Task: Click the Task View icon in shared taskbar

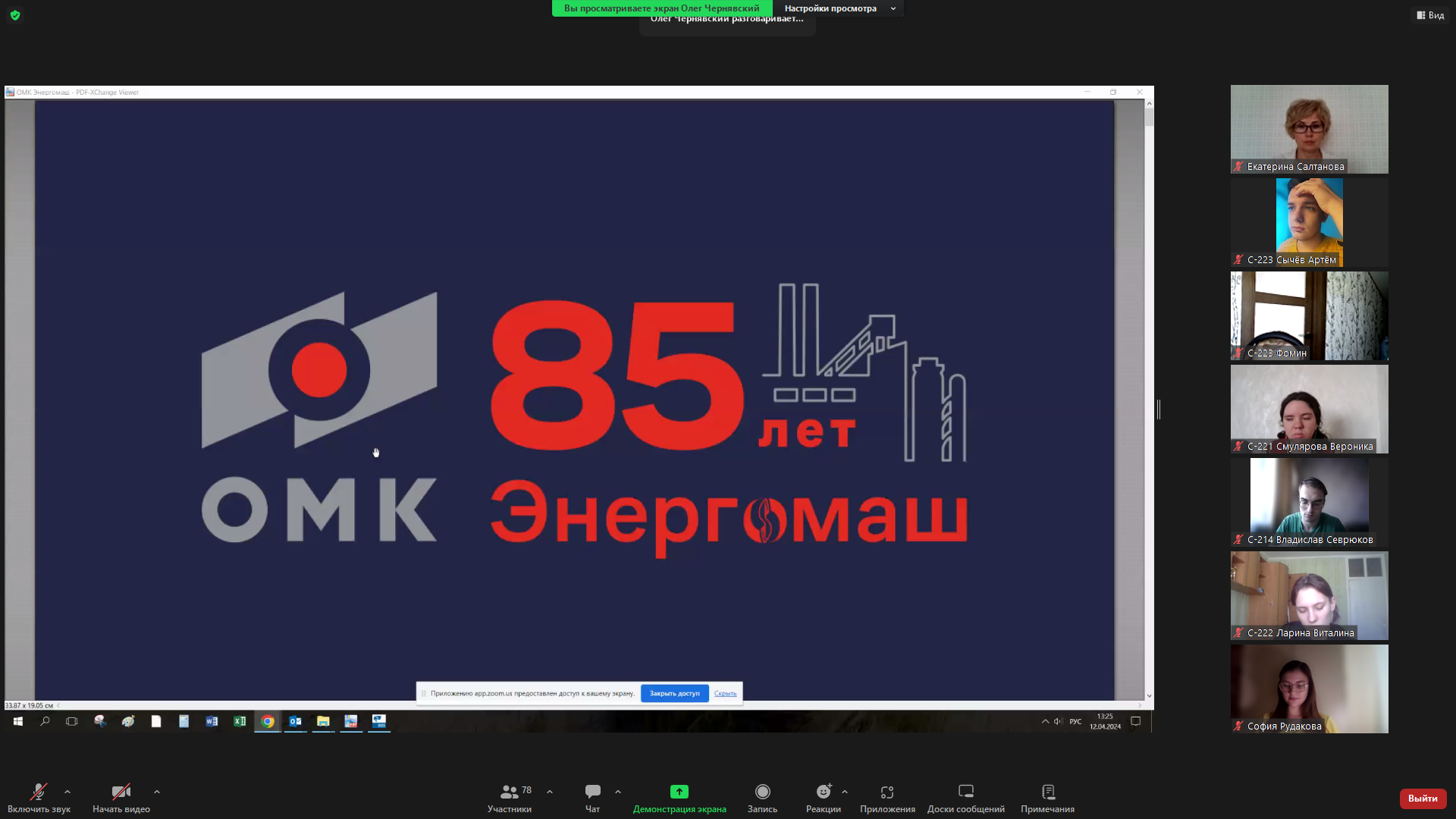Action: click(x=72, y=721)
